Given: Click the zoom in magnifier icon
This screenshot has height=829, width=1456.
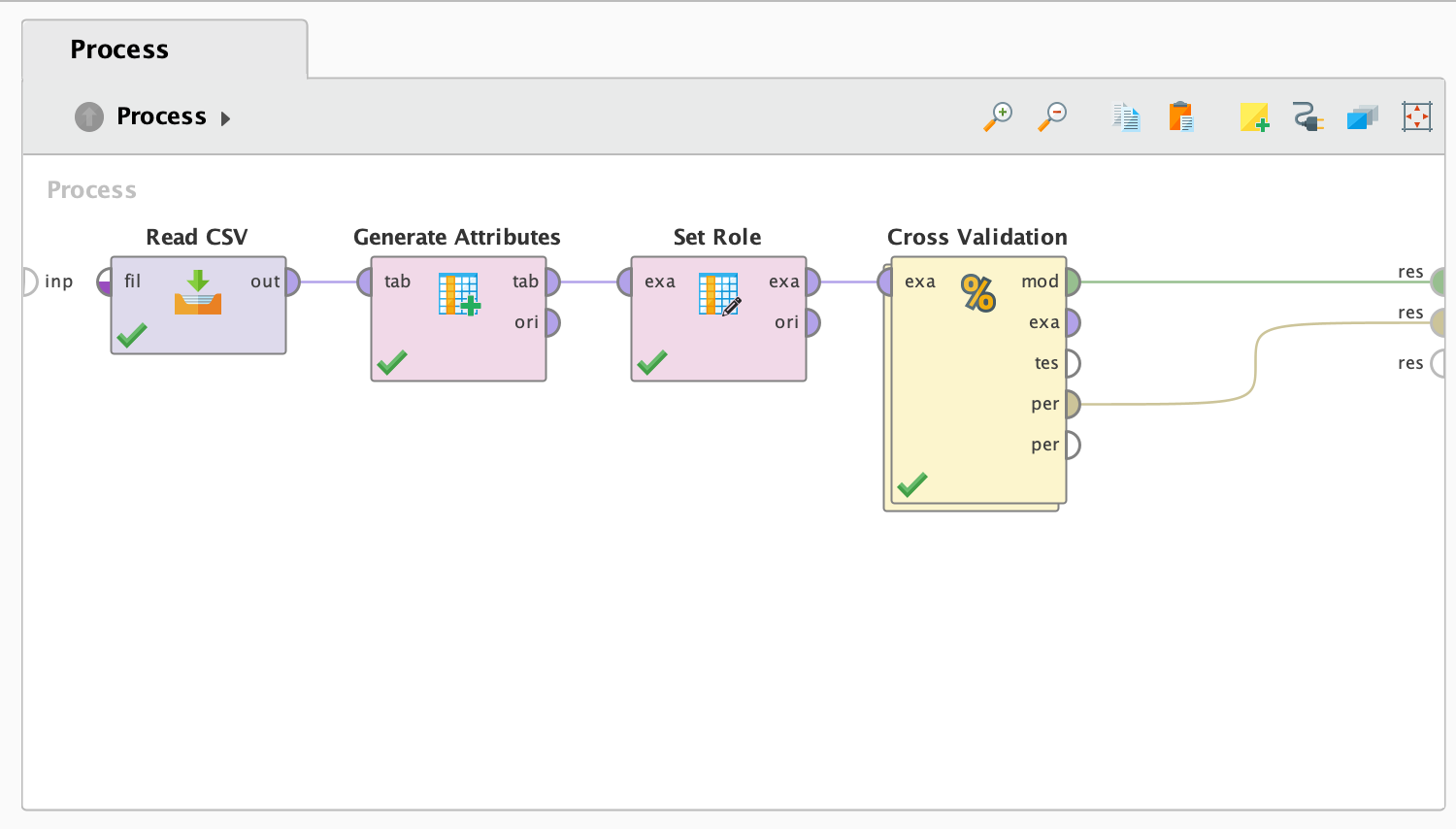Looking at the screenshot, I should click(998, 116).
